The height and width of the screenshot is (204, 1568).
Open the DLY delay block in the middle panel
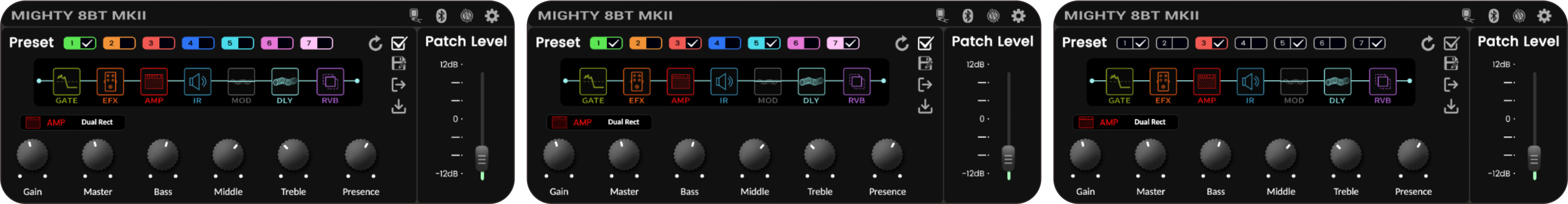click(x=811, y=82)
